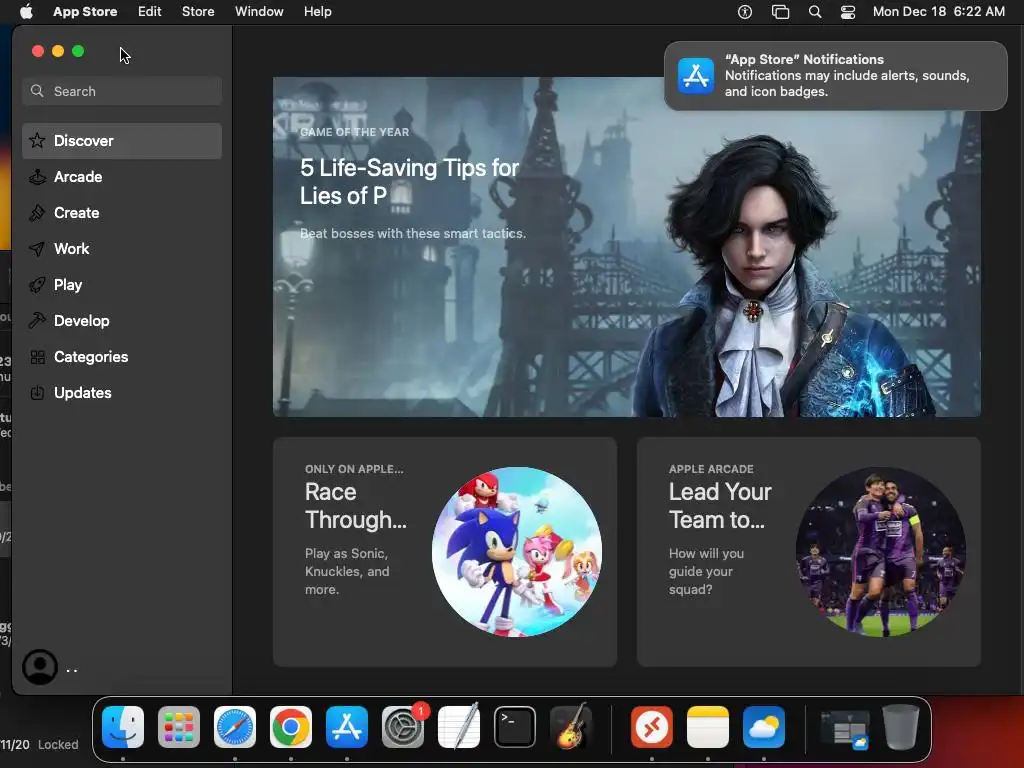Click 'Play as Sonic, Knuckles, and more.' text
This screenshot has width=1024, height=768.
[347, 571]
